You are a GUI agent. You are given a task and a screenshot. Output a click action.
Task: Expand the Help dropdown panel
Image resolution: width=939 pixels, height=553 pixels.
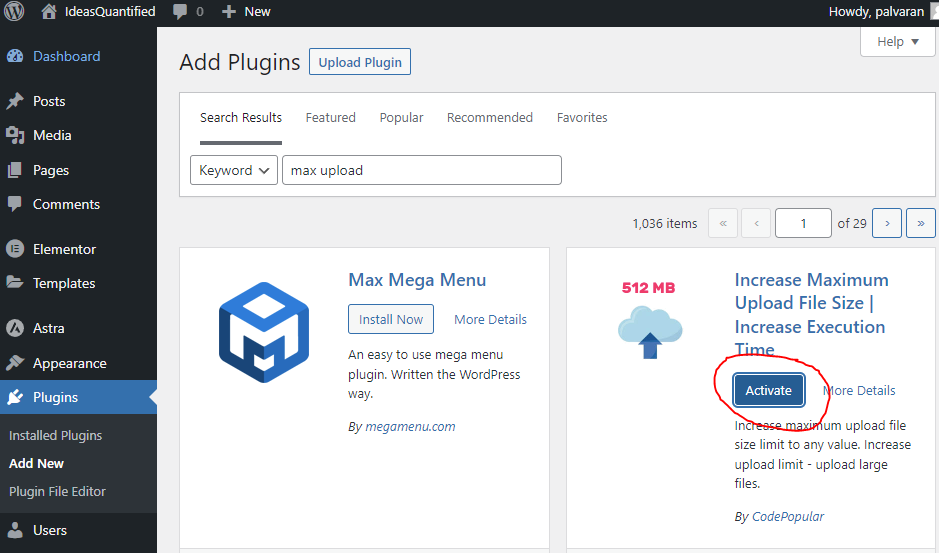click(x=898, y=41)
